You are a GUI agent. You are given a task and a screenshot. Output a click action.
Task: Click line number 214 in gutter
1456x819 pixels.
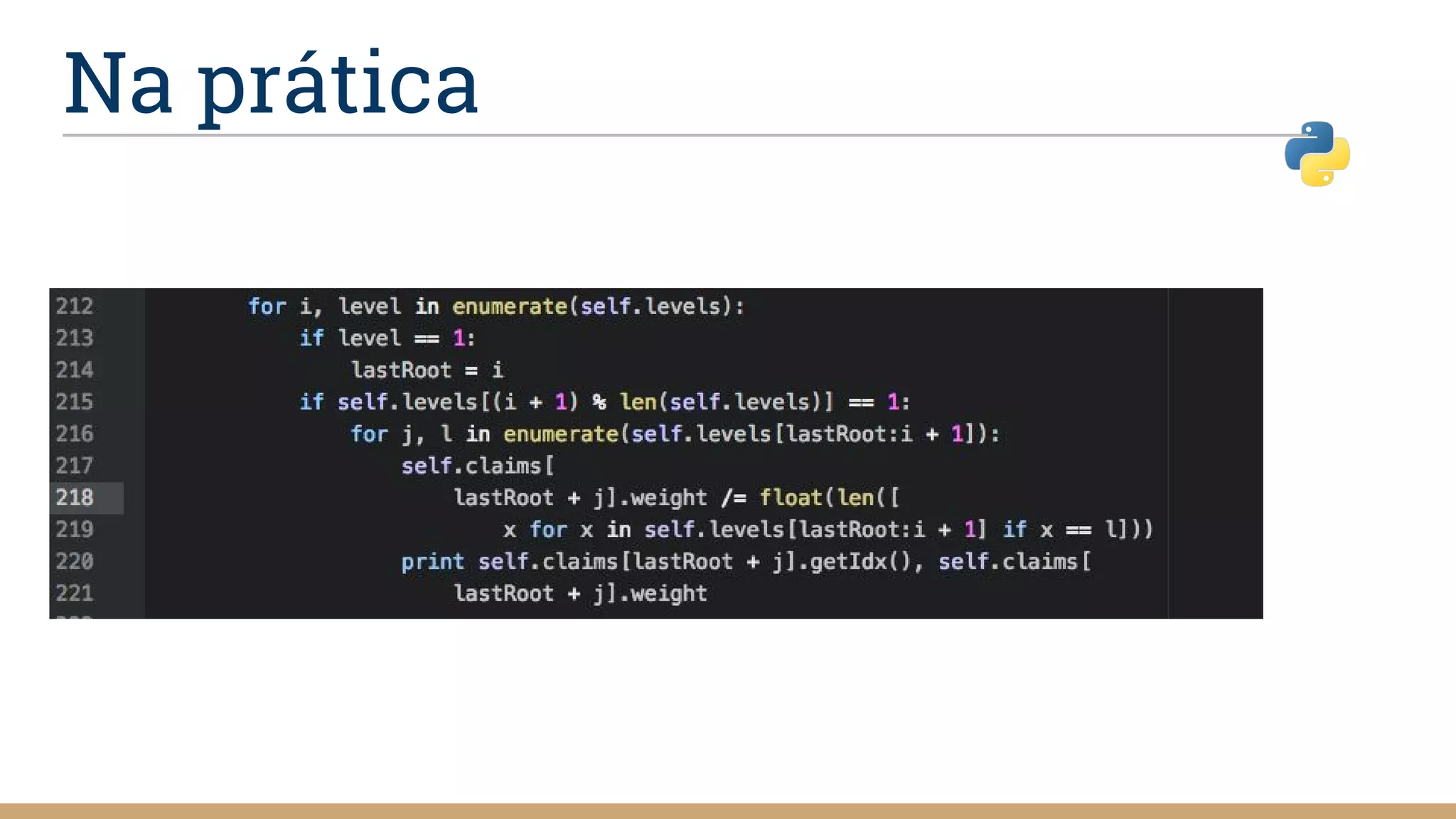(x=75, y=370)
